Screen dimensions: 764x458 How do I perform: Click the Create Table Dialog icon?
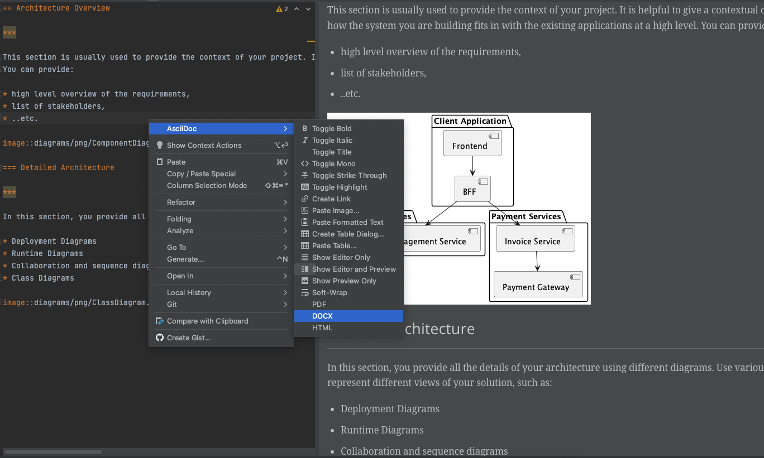pyautogui.click(x=305, y=234)
